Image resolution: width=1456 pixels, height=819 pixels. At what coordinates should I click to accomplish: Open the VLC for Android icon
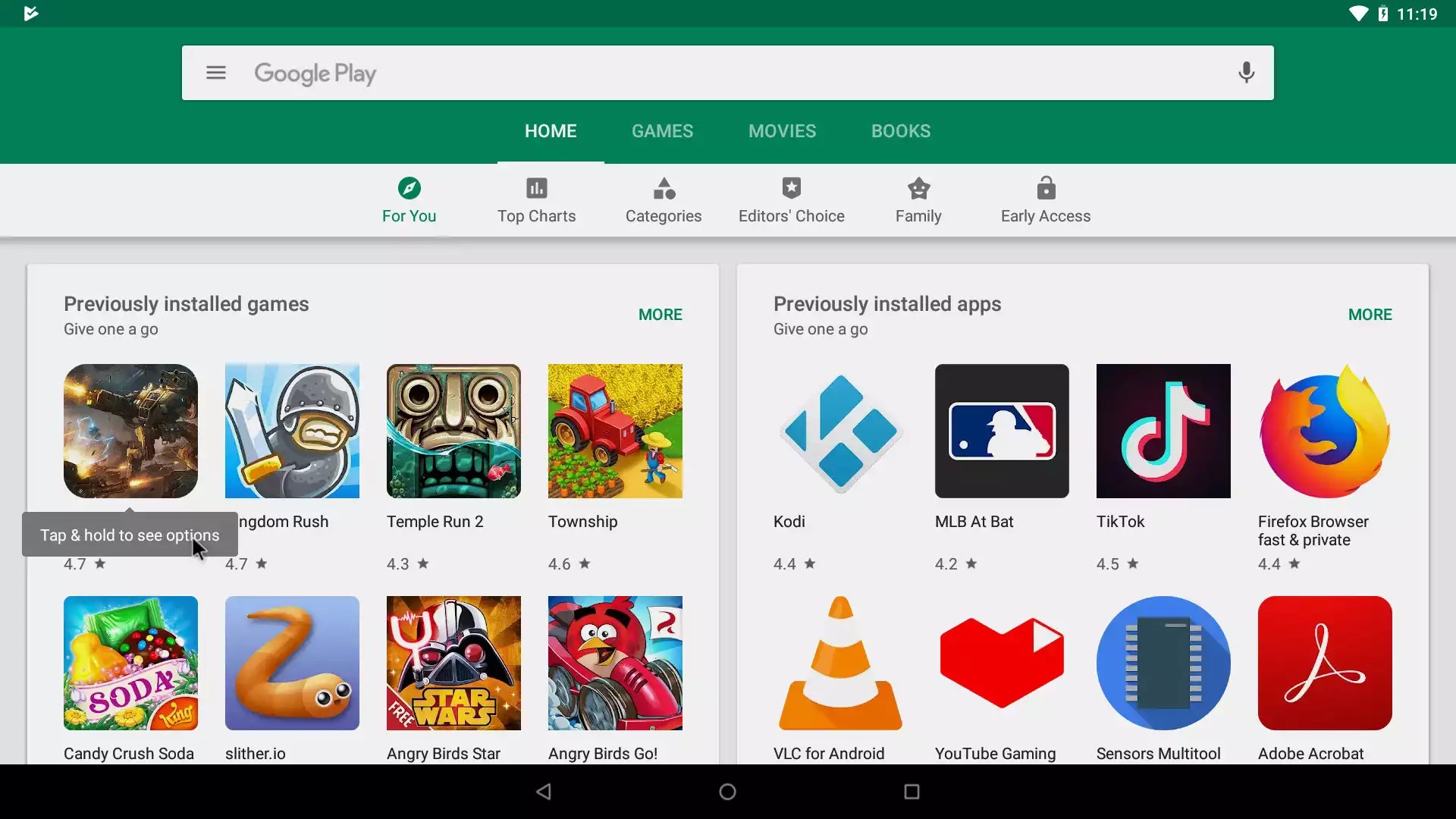840,663
